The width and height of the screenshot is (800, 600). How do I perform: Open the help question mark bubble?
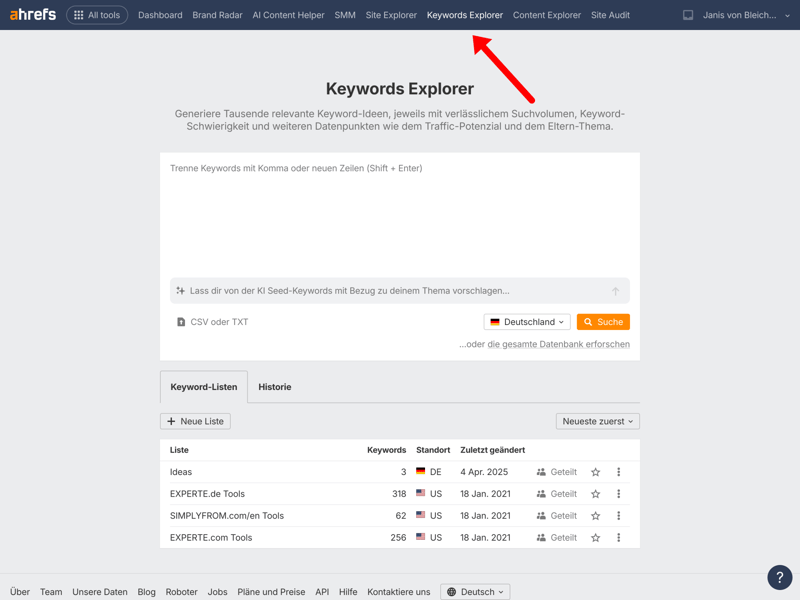click(780, 577)
